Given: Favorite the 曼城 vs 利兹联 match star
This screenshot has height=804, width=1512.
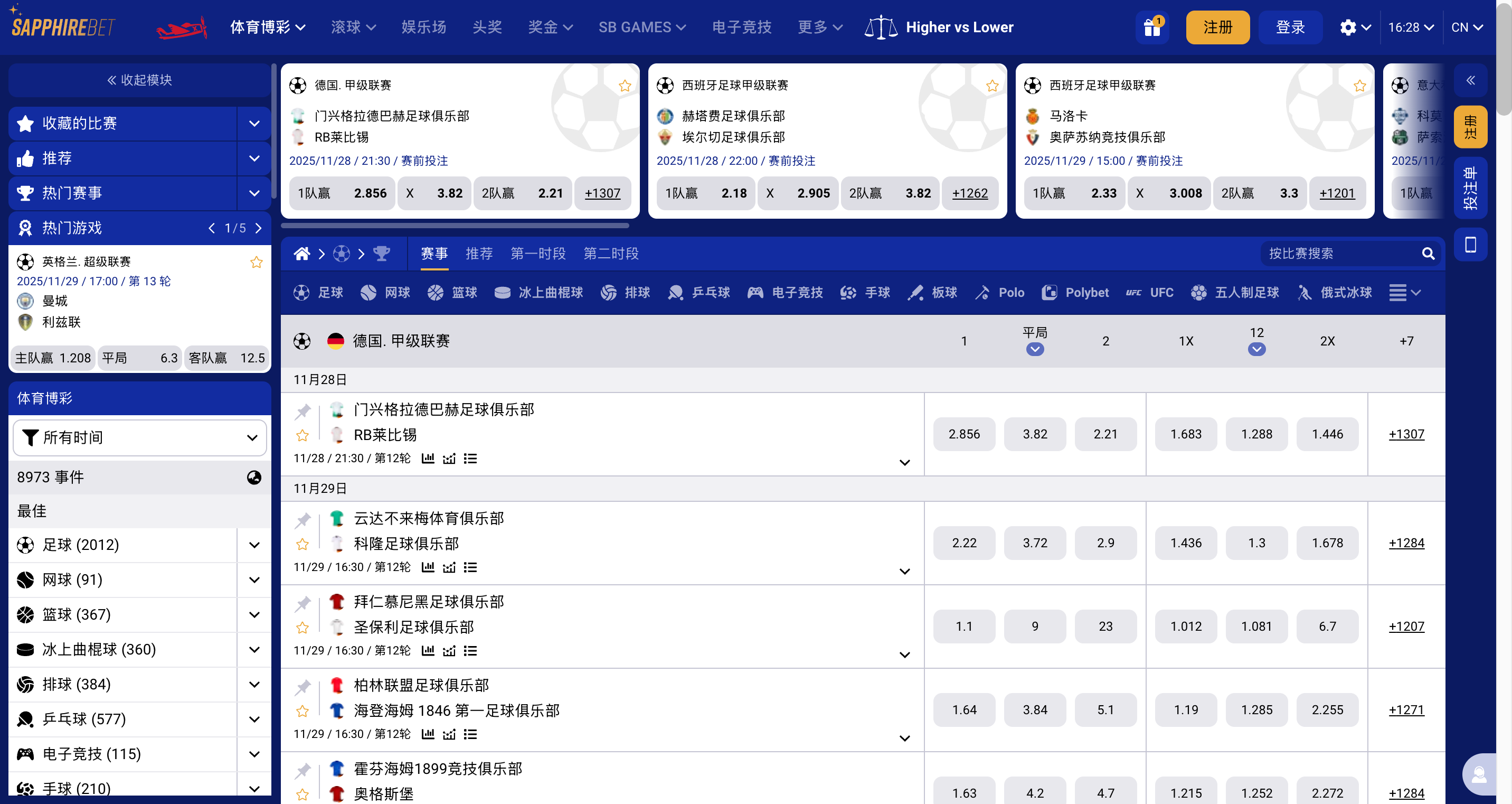Looking at the screenshot, I should point(257,262).
